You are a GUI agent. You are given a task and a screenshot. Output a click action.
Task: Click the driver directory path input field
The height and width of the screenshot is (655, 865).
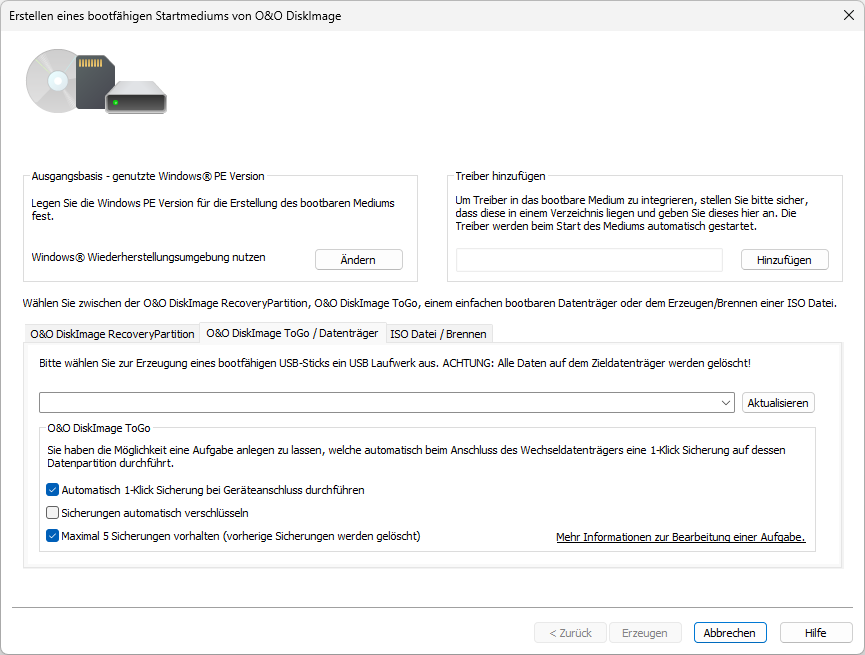pos(589,260)
